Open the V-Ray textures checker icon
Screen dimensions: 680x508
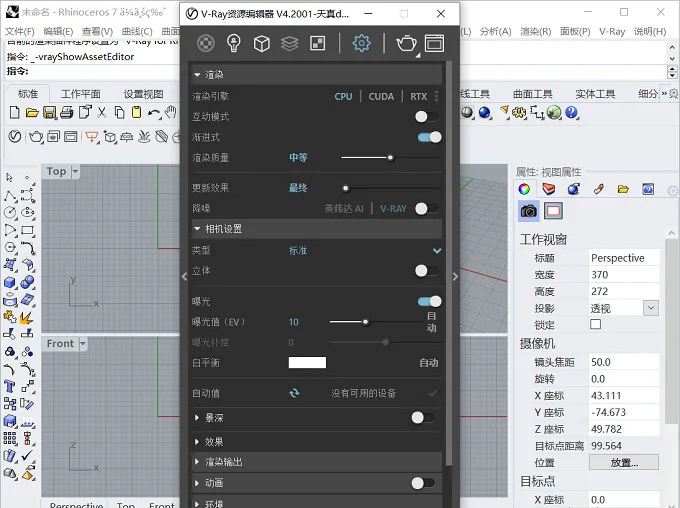click(317, 43)
